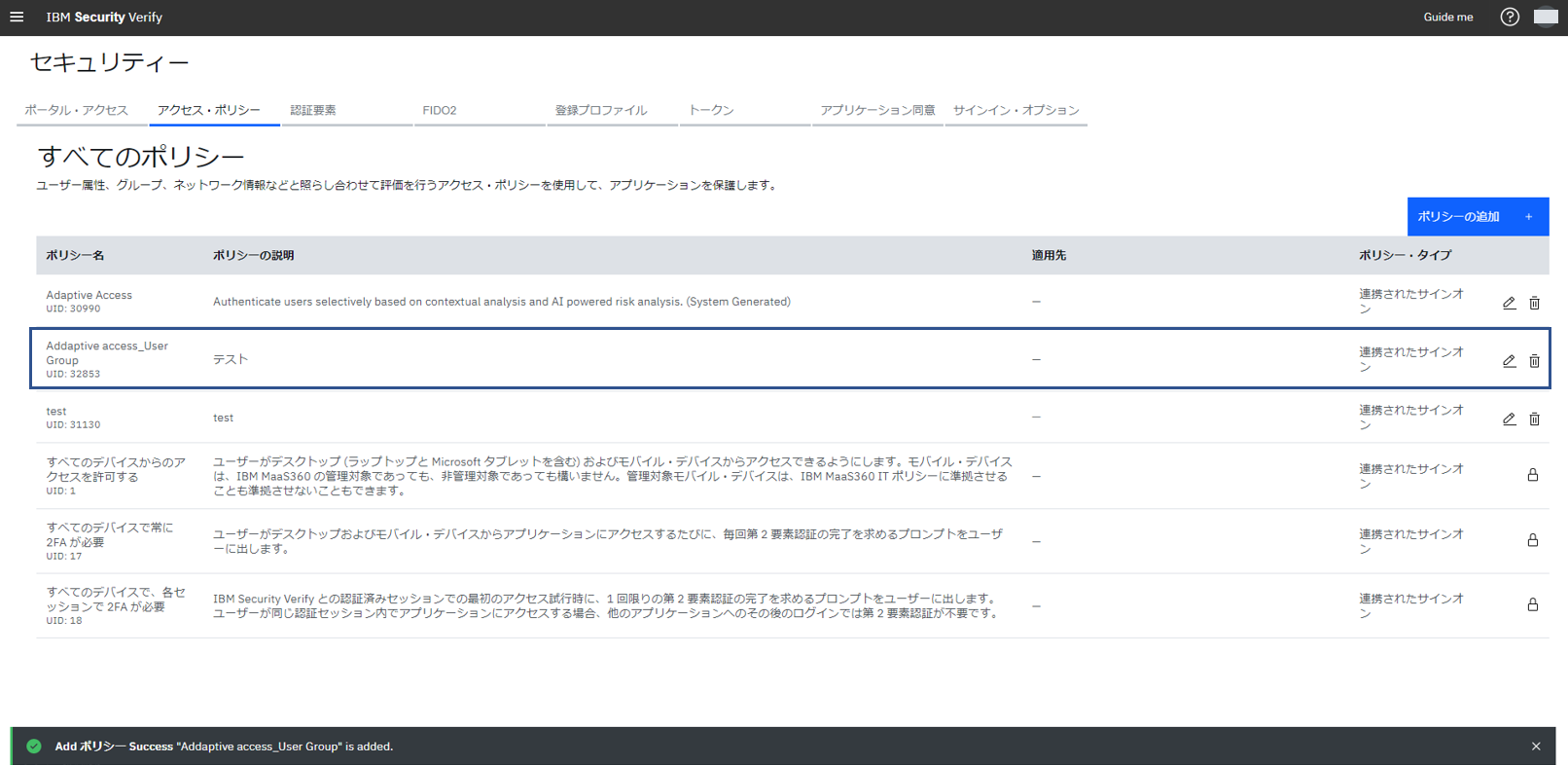Select the Adaptive Access policy name

tap(89, 295)
